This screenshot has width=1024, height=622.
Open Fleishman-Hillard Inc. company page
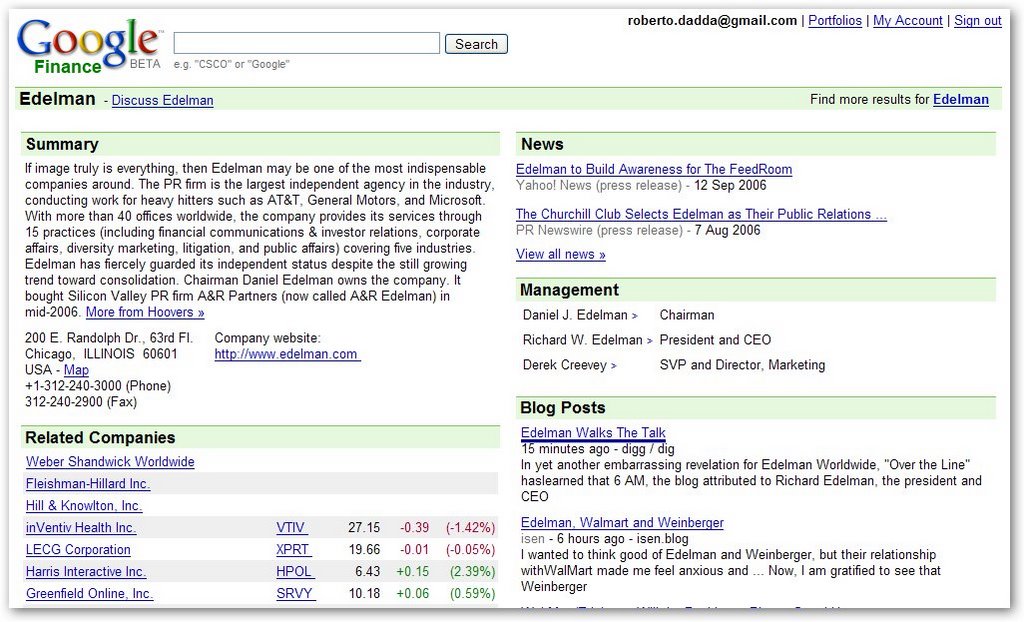pos(88,484)
